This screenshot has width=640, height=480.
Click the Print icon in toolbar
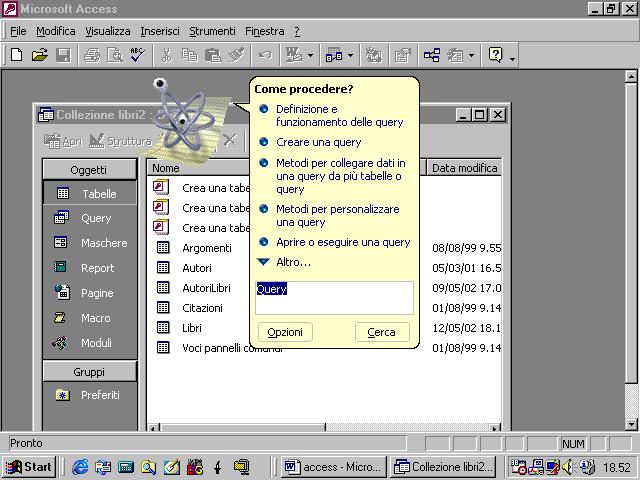[92, 55]
